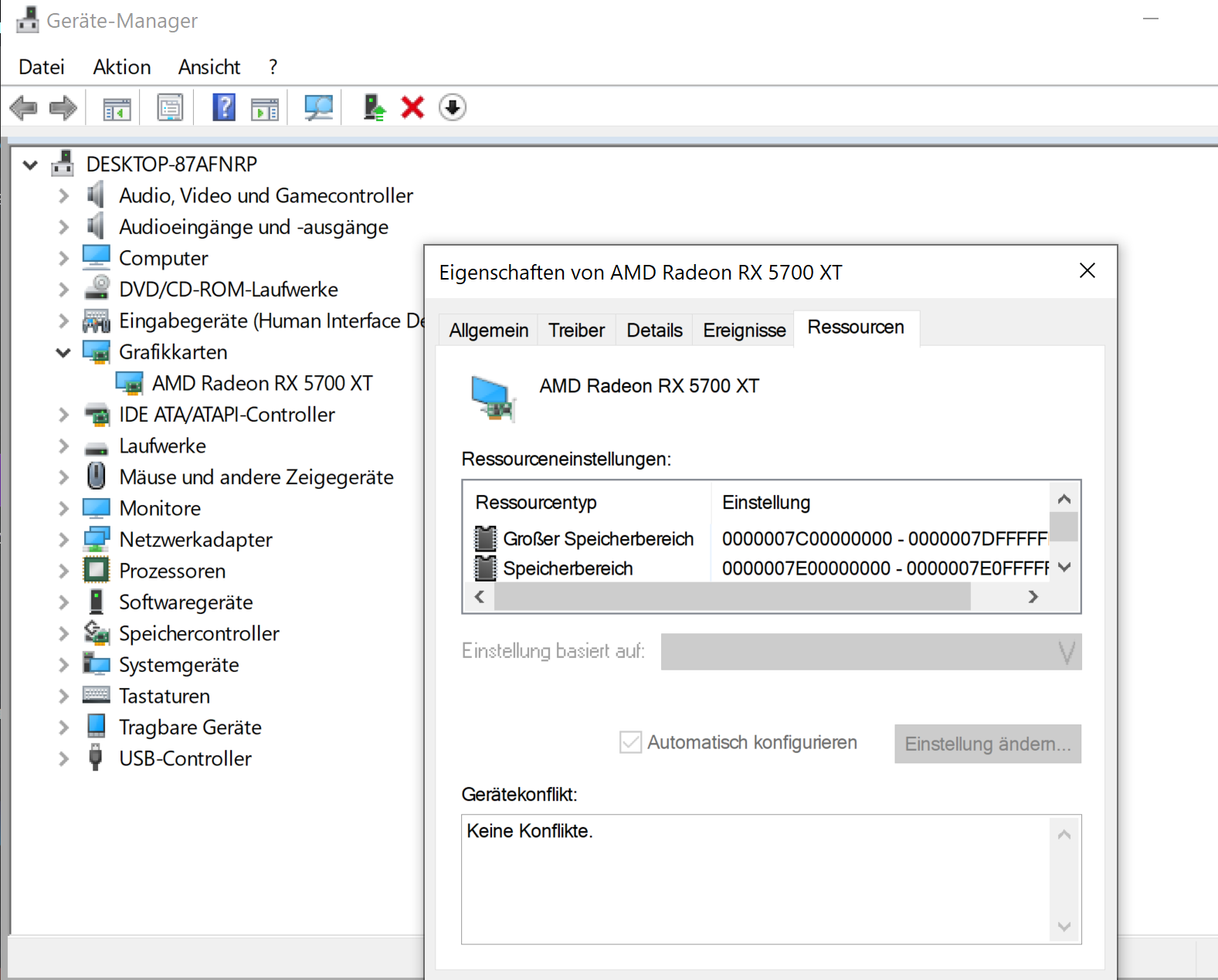The height and width of the screenshot is (980, 1218).
Task: Click the Netzwerkadapter icon
Action: (97, 539)
